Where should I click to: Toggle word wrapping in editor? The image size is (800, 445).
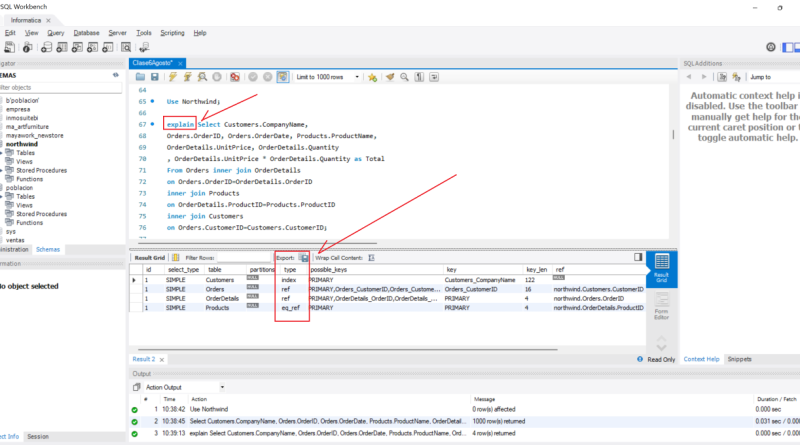tap(434, 77)
